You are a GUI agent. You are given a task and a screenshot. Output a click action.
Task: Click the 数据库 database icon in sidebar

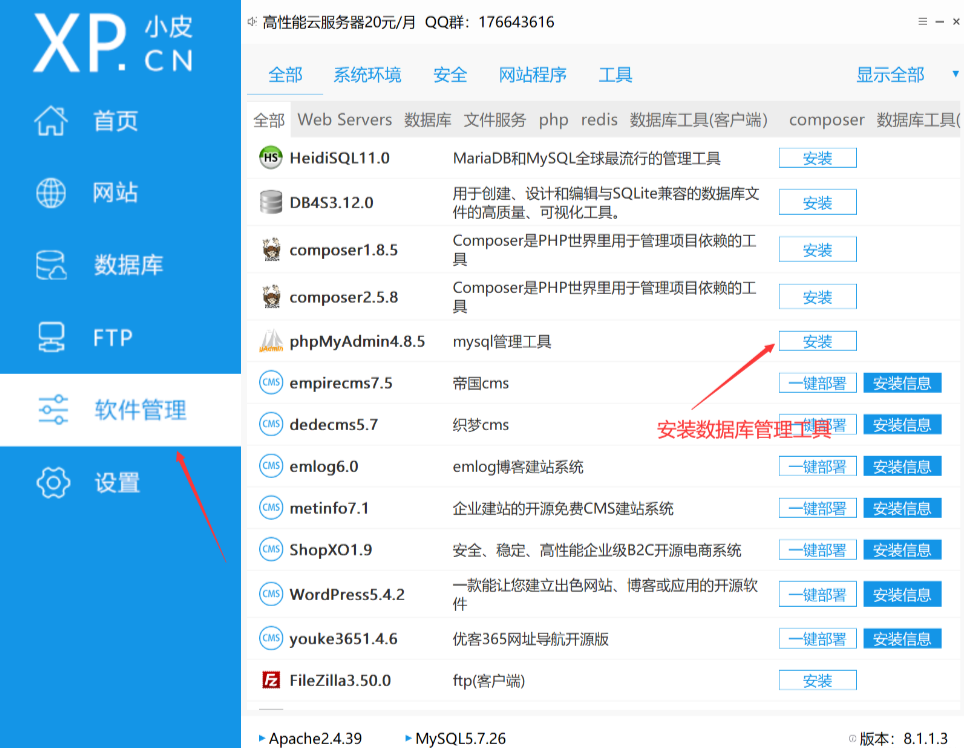point(51,265)
